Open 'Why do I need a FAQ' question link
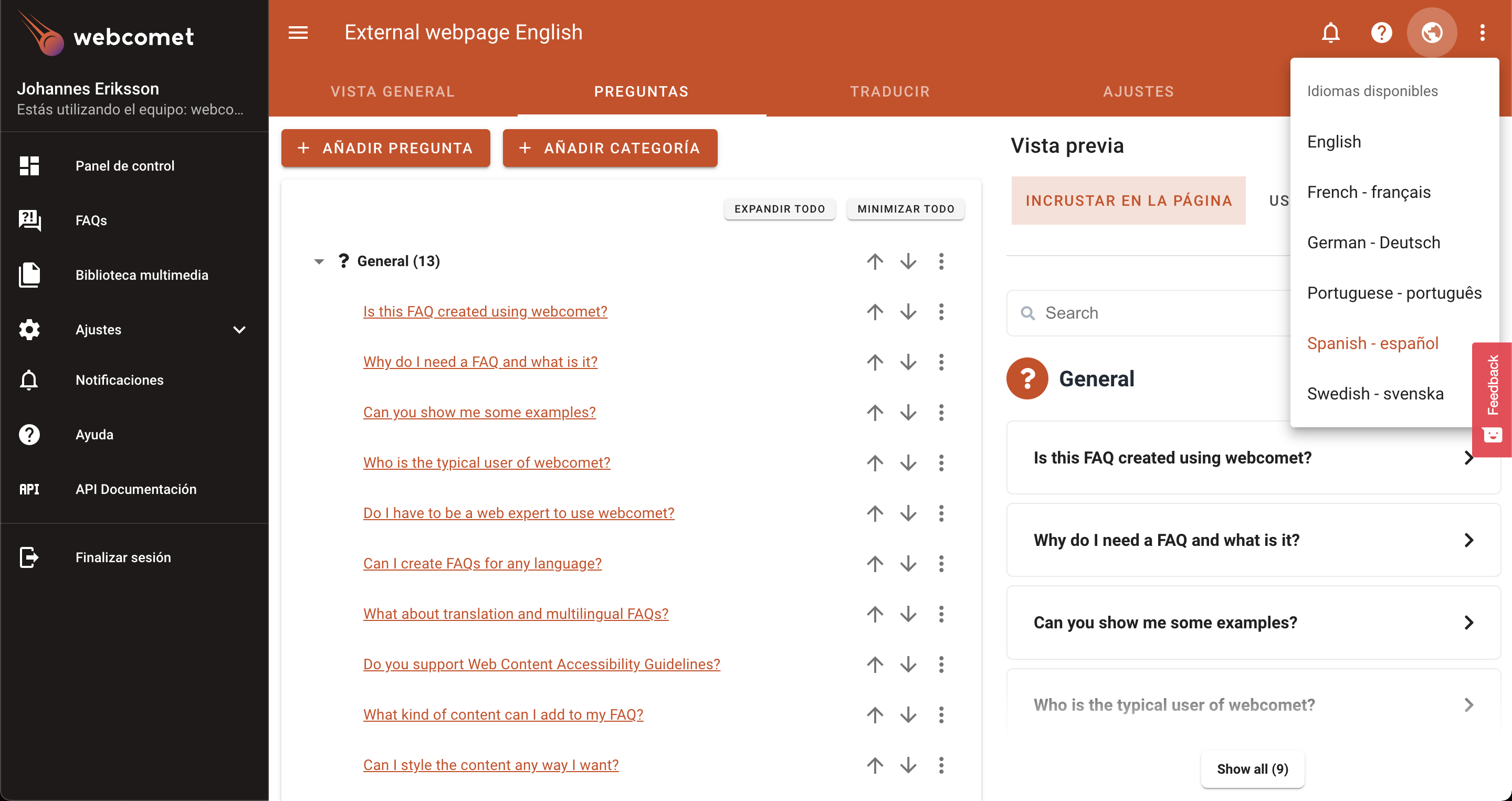 click(480, 362)
